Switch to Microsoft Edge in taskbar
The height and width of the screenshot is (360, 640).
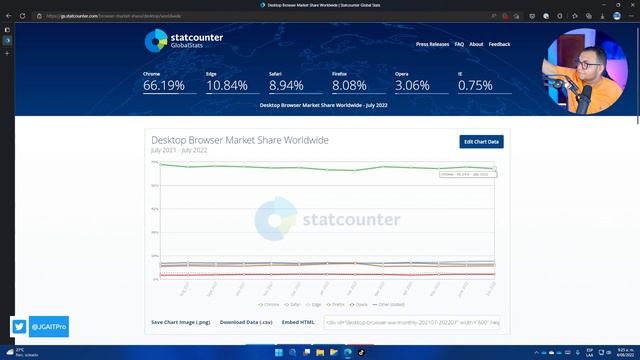point(348,352)
